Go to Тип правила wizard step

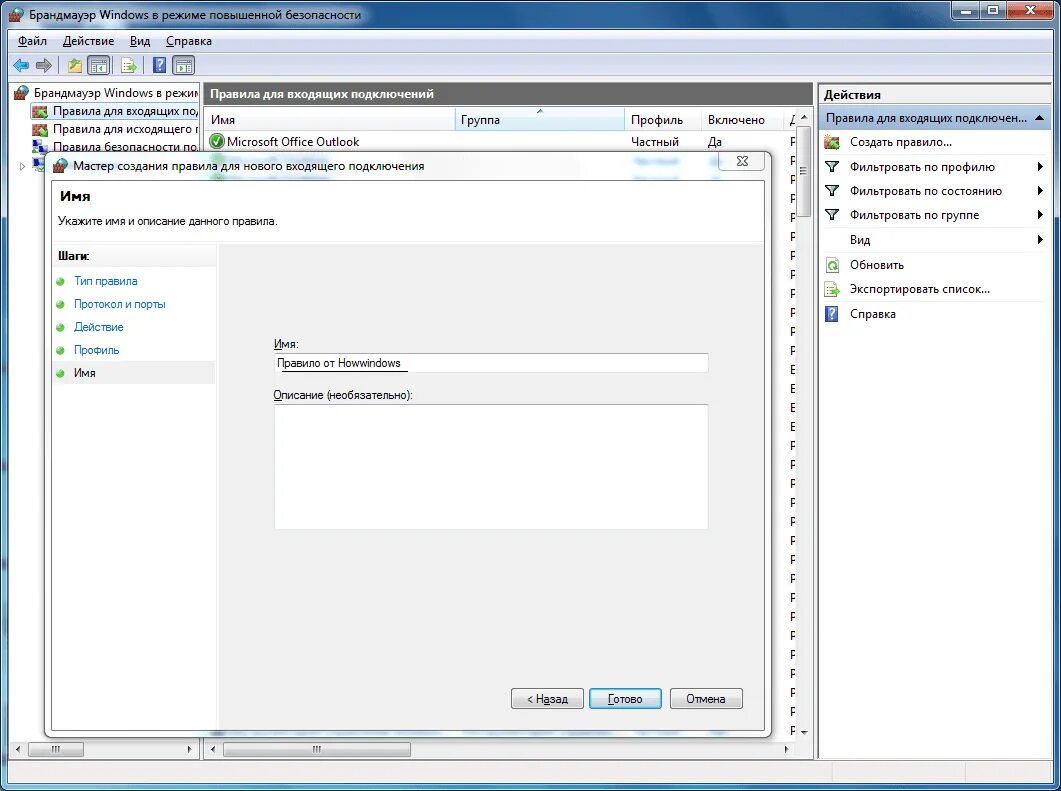tap(106, 281)
